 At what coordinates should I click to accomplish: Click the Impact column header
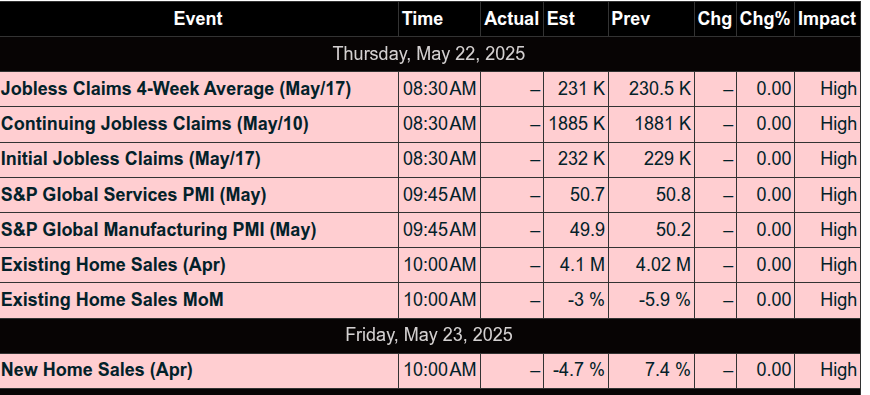[827, 19]
